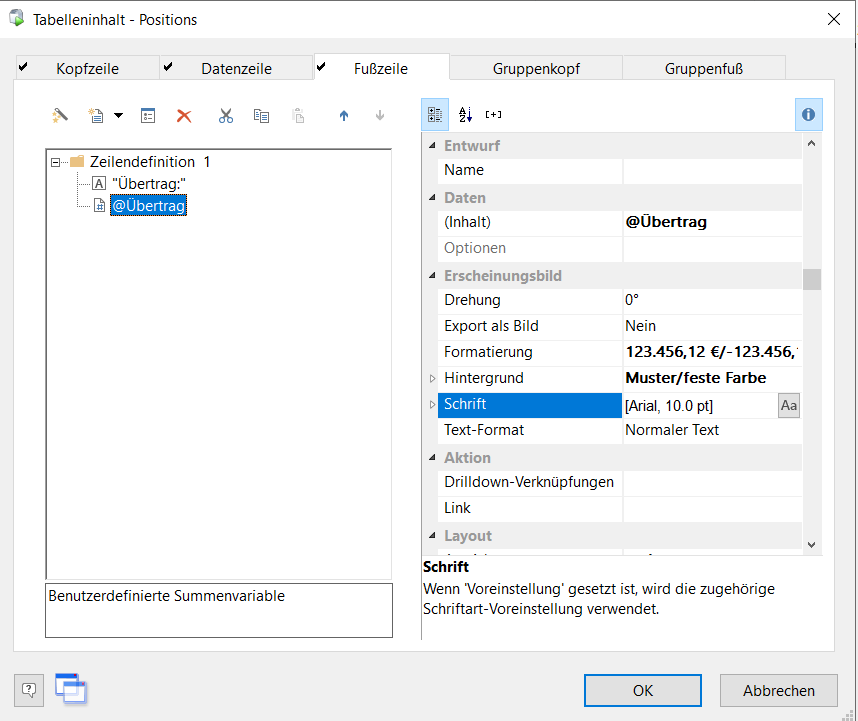Switch to the Gruppenkopf tab
Screen dimensions: 858x721
536,68
